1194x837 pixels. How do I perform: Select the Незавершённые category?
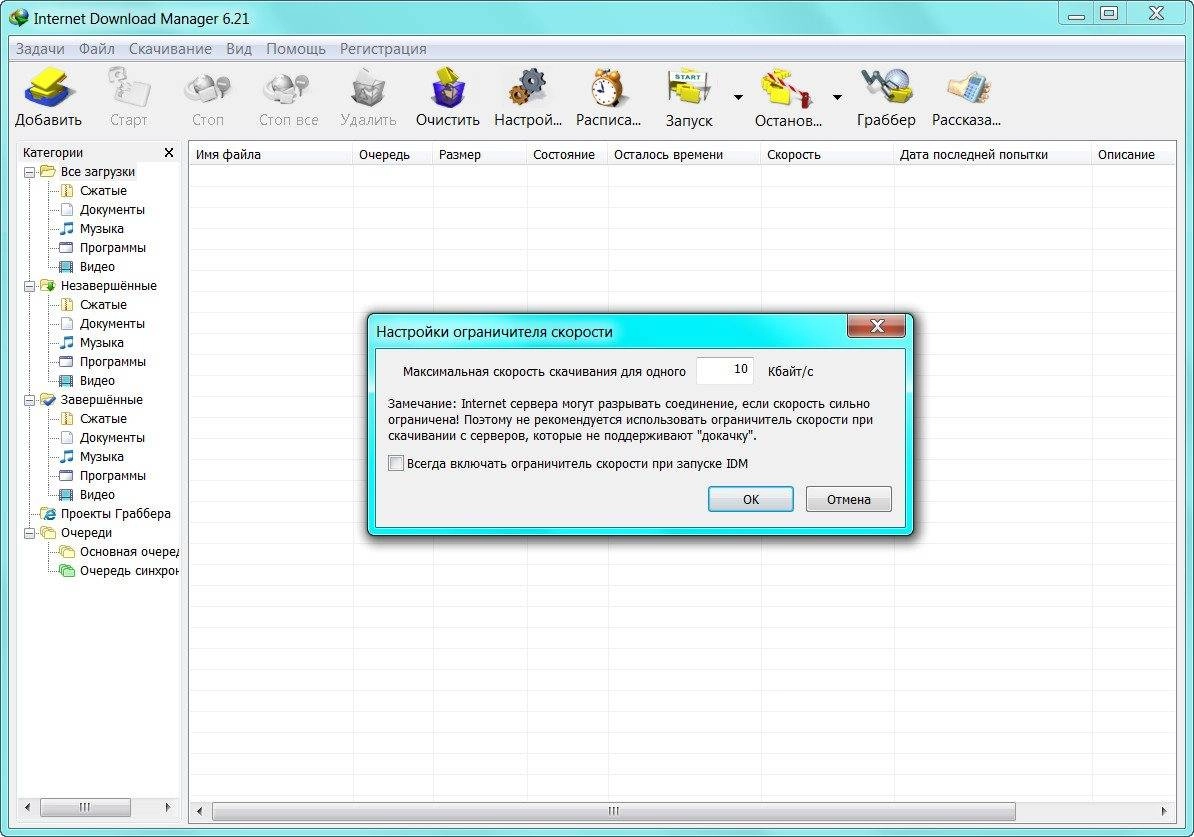click(x=109, y=286)
